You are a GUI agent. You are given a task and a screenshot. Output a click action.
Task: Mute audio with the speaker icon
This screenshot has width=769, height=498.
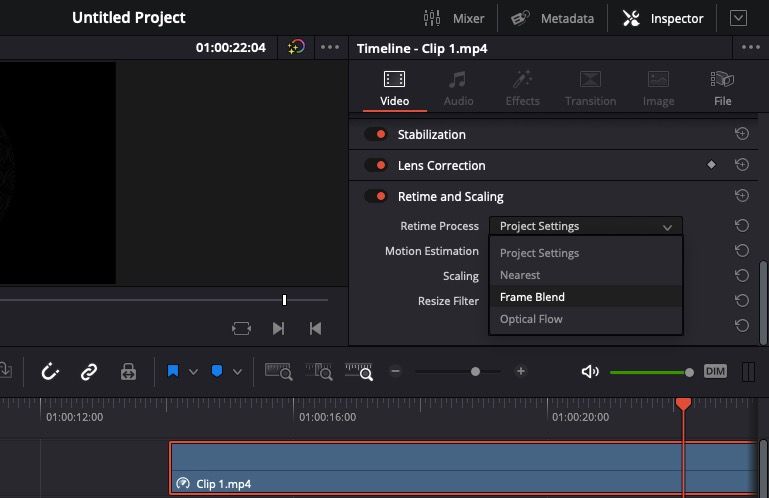pyautogui.click(x=590, y=372)
